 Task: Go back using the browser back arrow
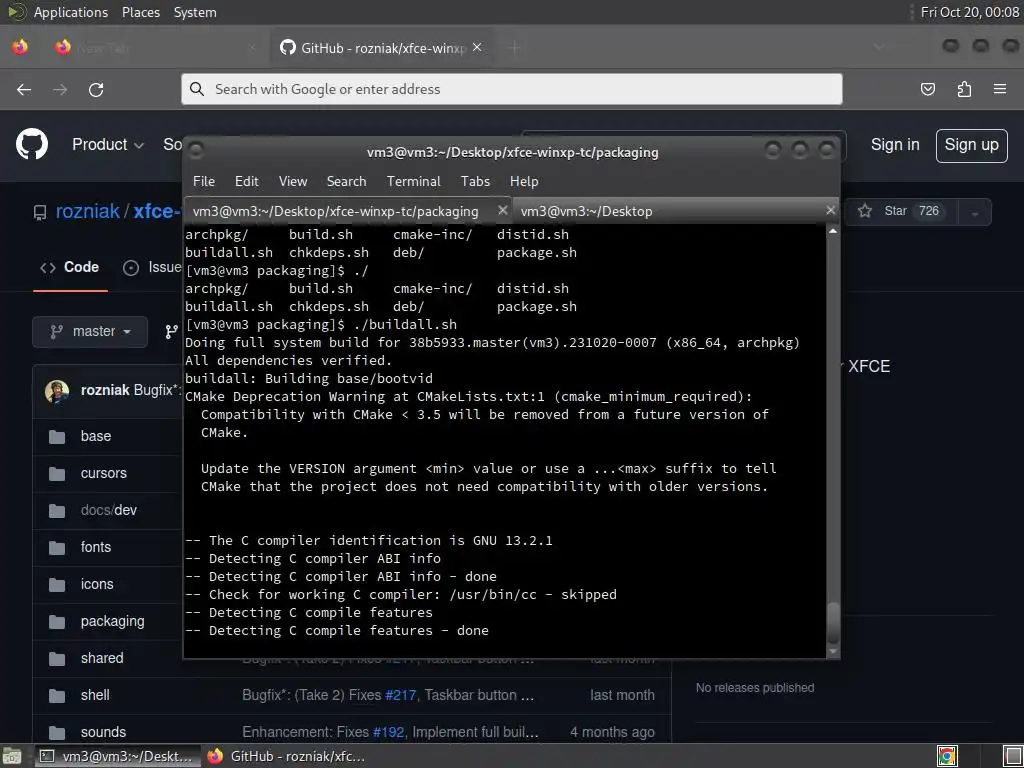24,89
